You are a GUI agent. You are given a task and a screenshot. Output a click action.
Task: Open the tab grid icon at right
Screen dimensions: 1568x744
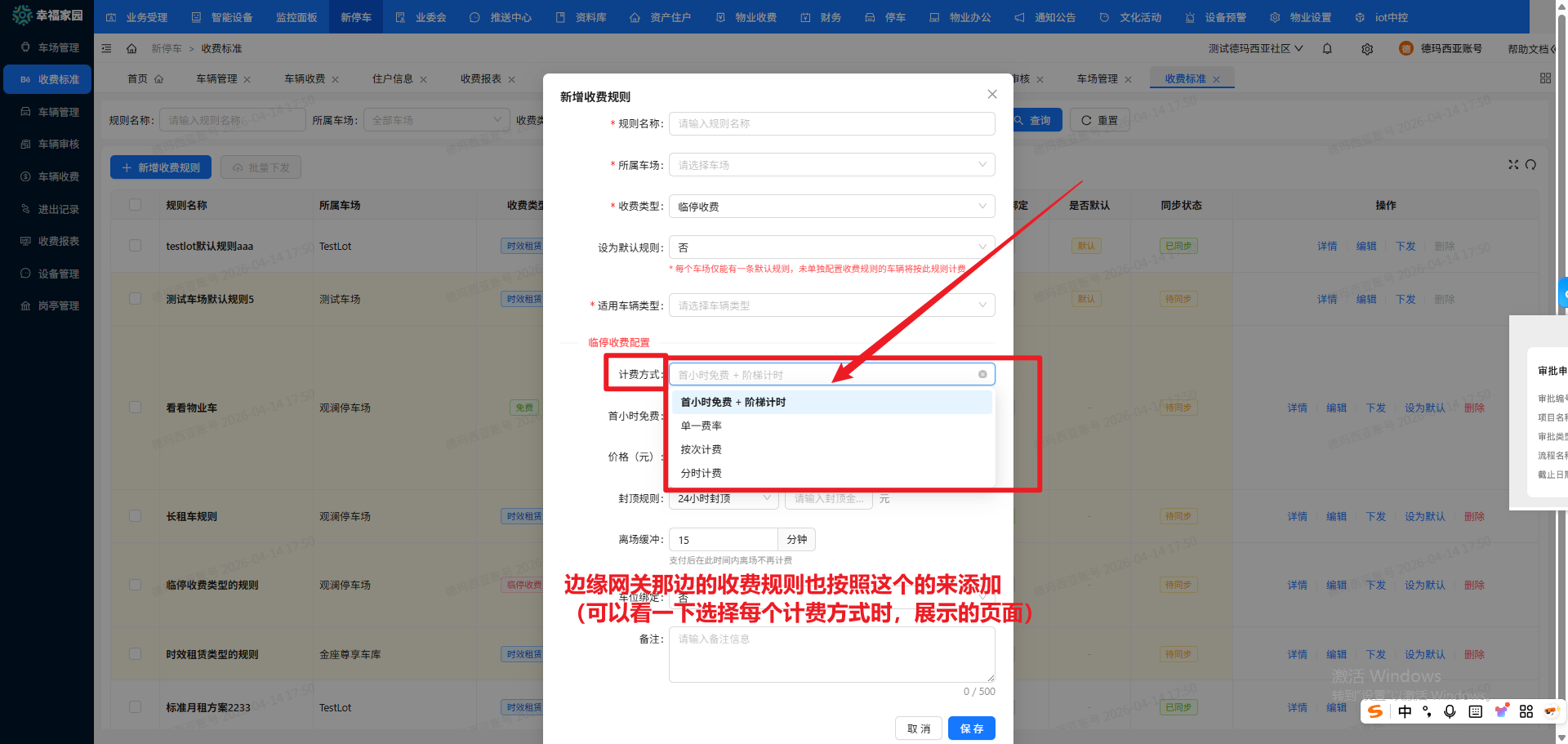(x=1545, y=78)
